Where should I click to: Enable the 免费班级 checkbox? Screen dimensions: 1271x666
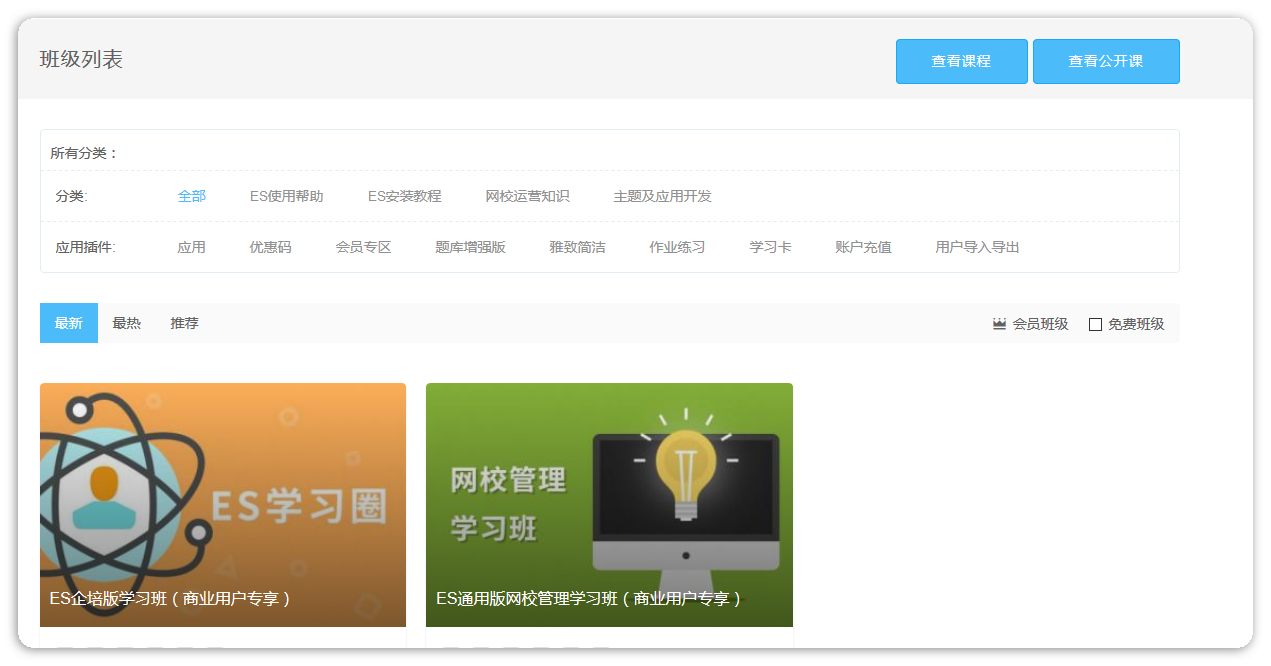pyautogui.click(x=1095, y=324)
